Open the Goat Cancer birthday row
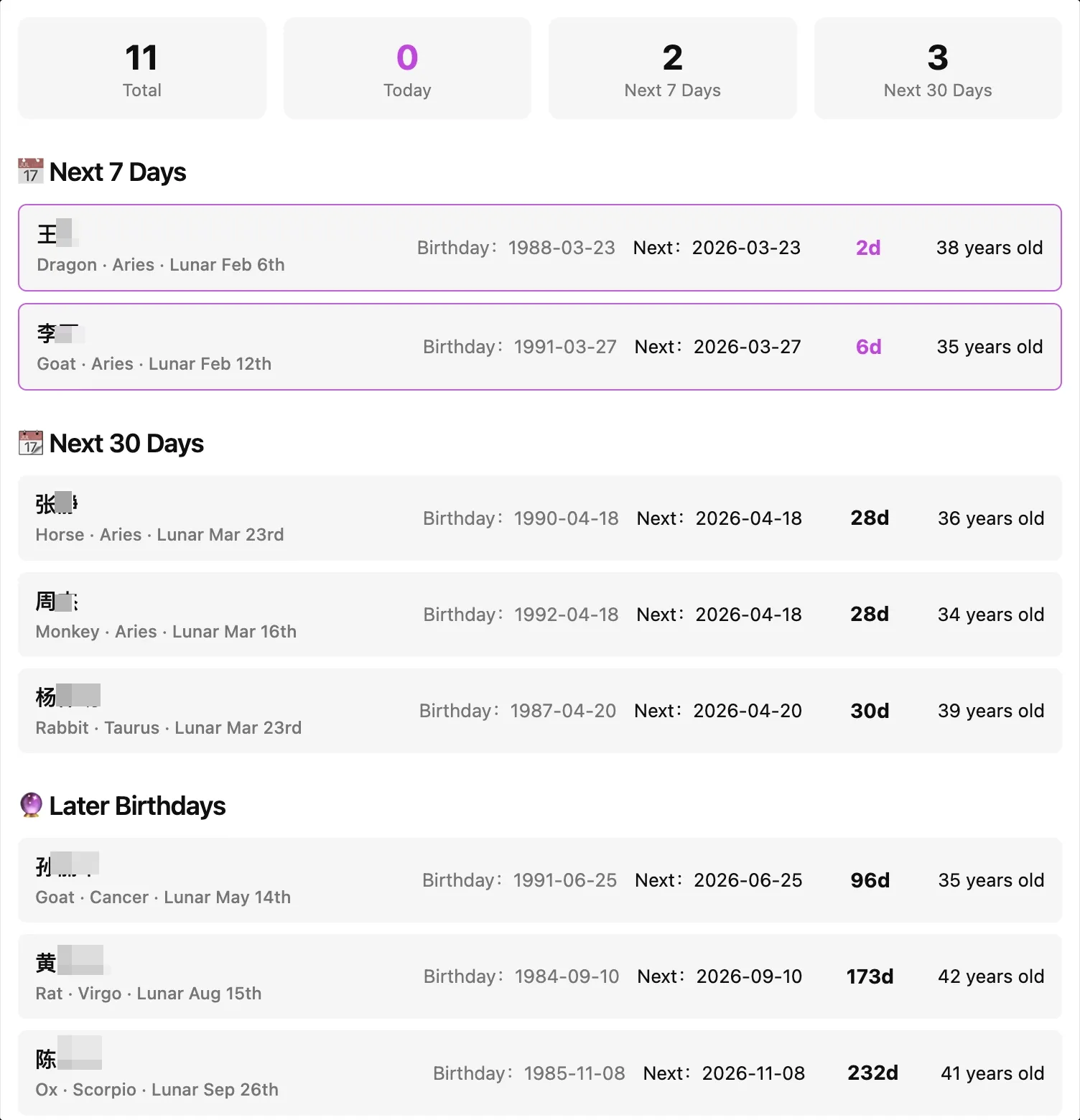 coord(540,880)
